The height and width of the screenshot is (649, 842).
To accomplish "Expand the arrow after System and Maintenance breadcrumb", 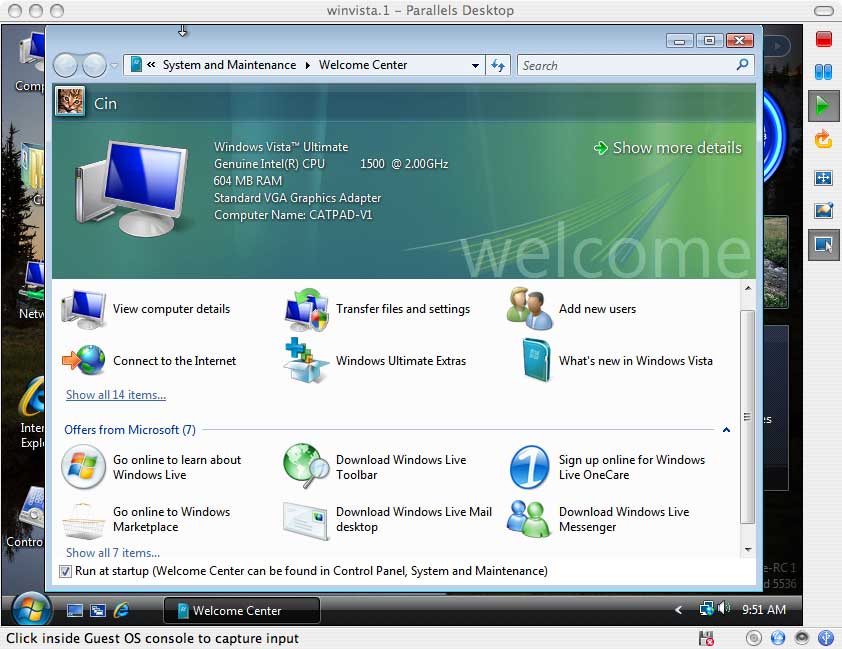I will click(308, 65).
